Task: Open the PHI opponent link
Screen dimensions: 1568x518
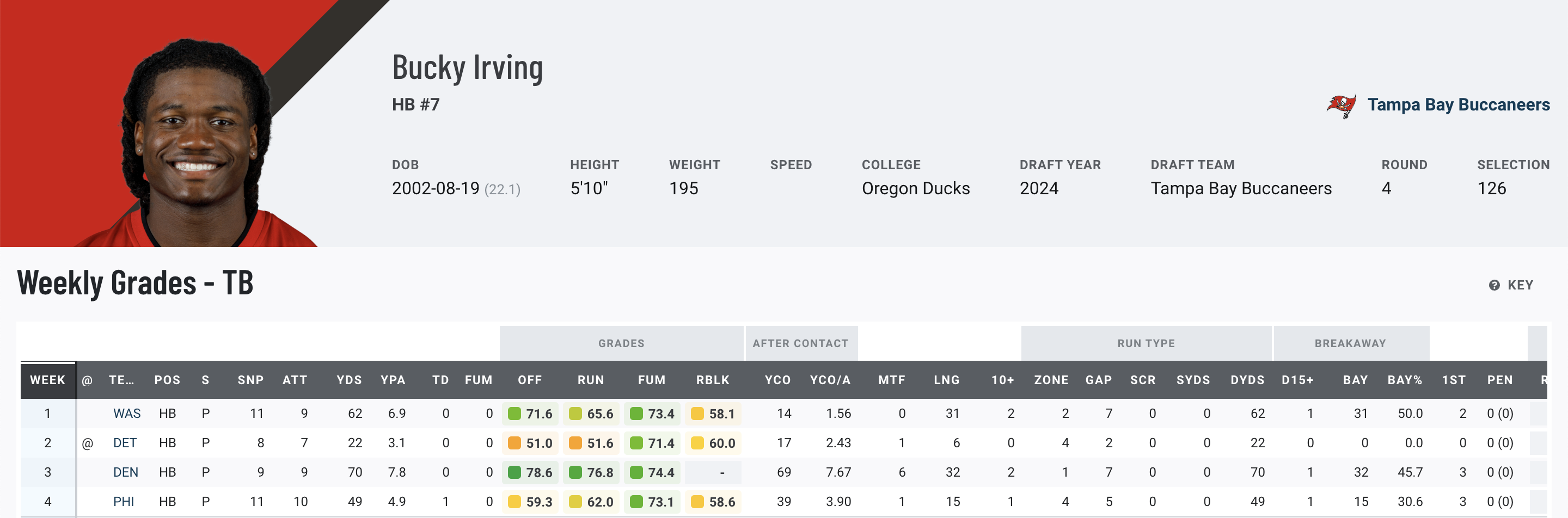Action: (124, 502)
